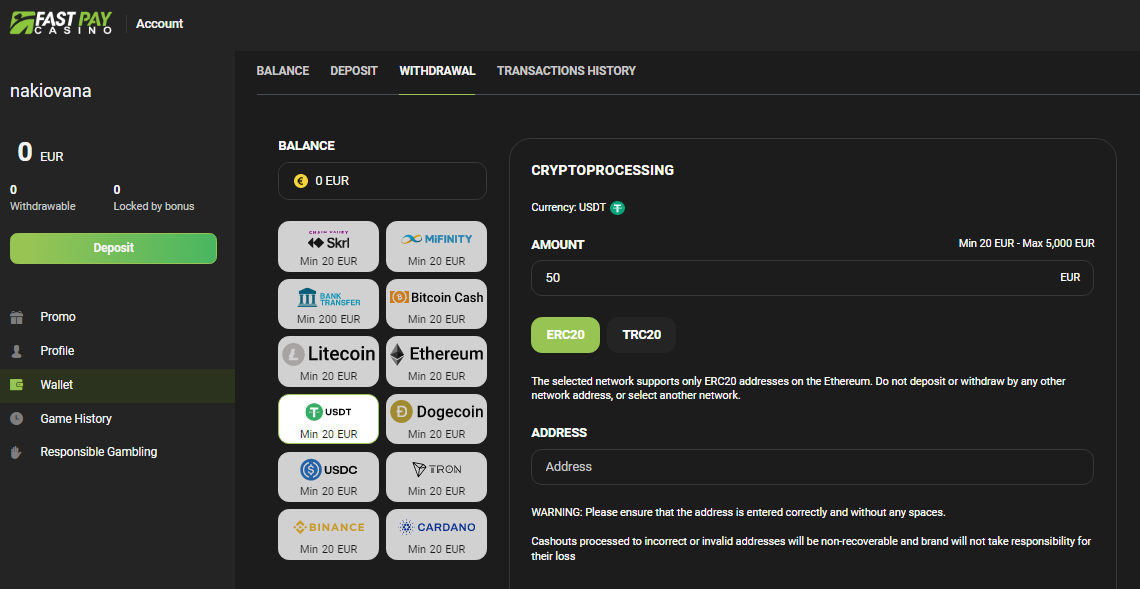Open the Balance tab

[283, 71]
